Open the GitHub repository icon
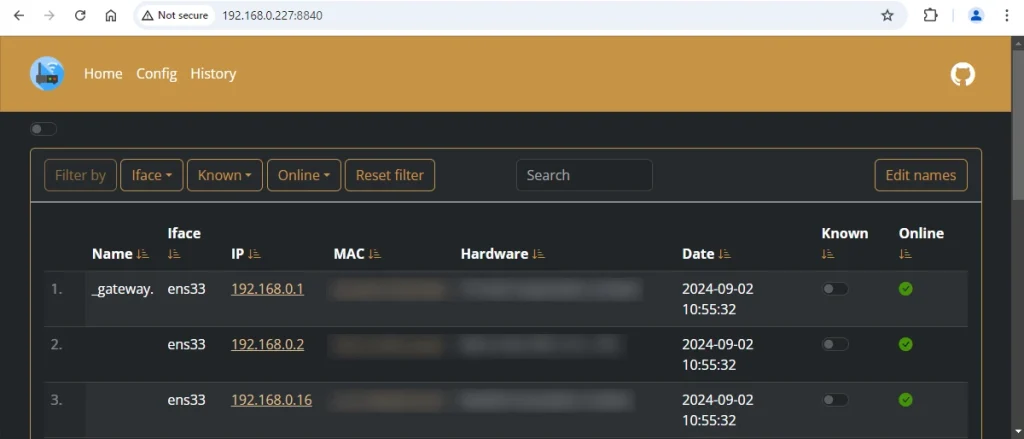The width and height of the screenshot is (1024, 439). (x=962, y=74)
